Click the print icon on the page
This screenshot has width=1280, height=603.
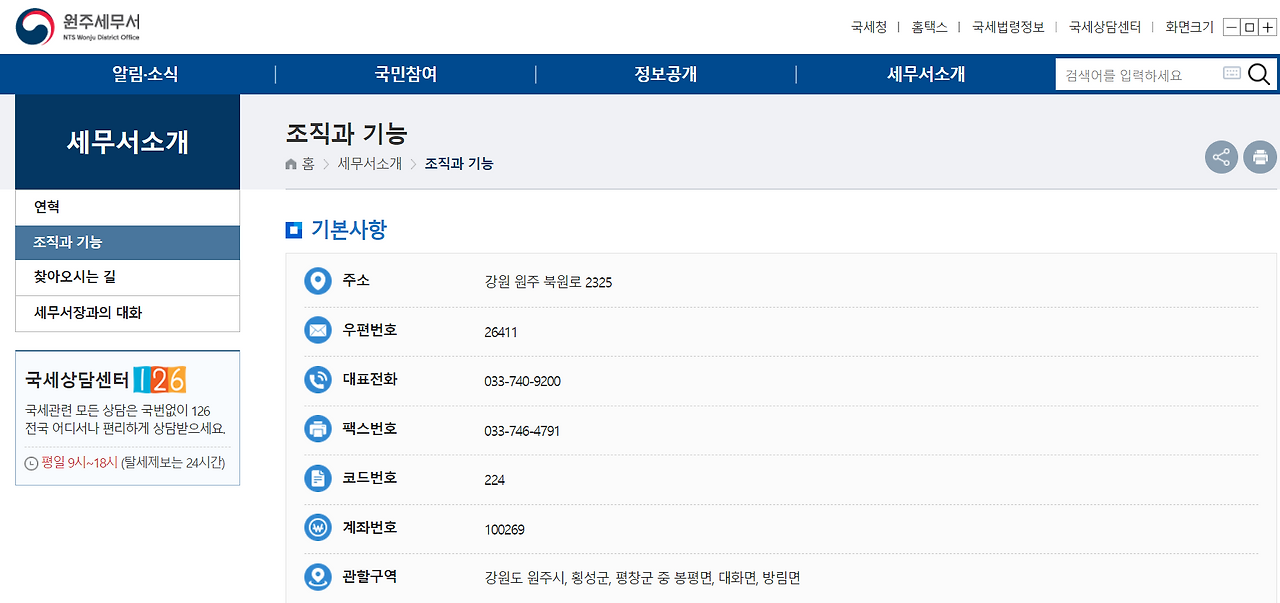pyautogui.click(x=1260, y=157)
